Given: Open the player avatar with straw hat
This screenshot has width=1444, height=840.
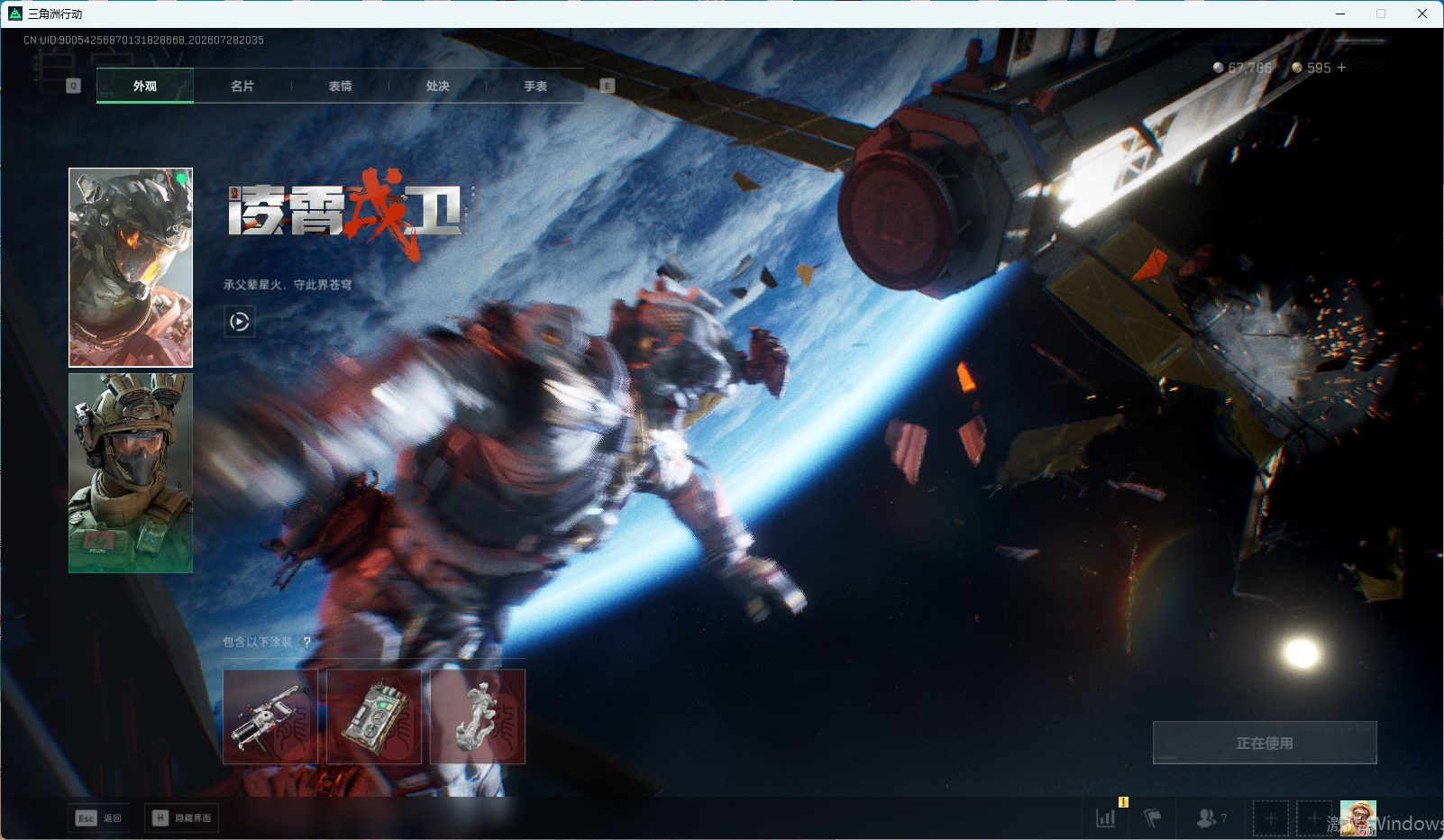Looking at the screenshot, I should [x=1358, y=818].
